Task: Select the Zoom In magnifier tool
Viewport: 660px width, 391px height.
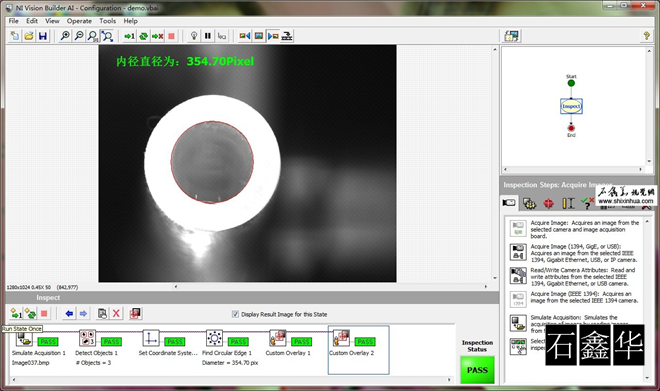Action: point(65,36)
